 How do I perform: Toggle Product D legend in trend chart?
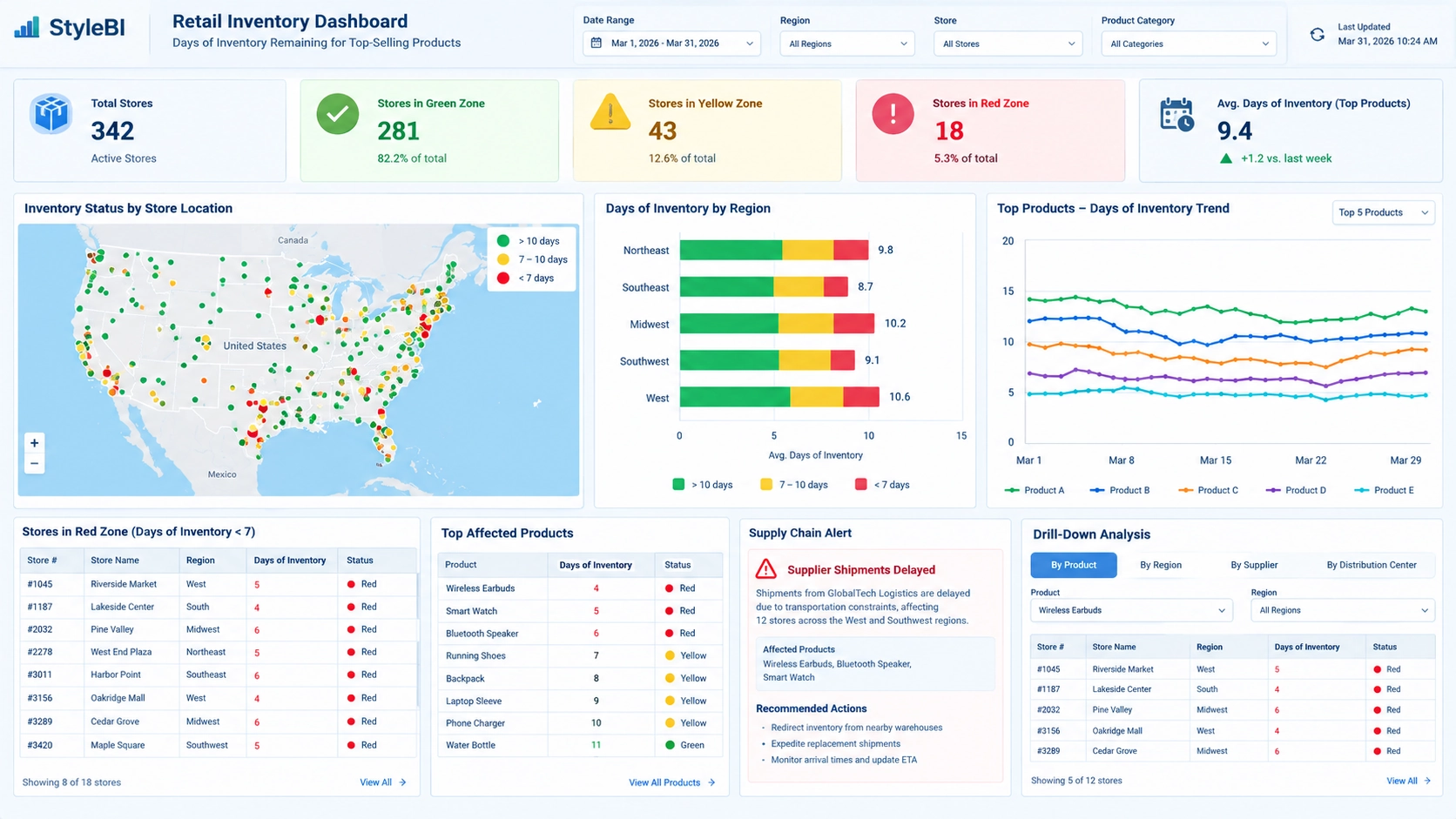click(x=1296, y=490)
